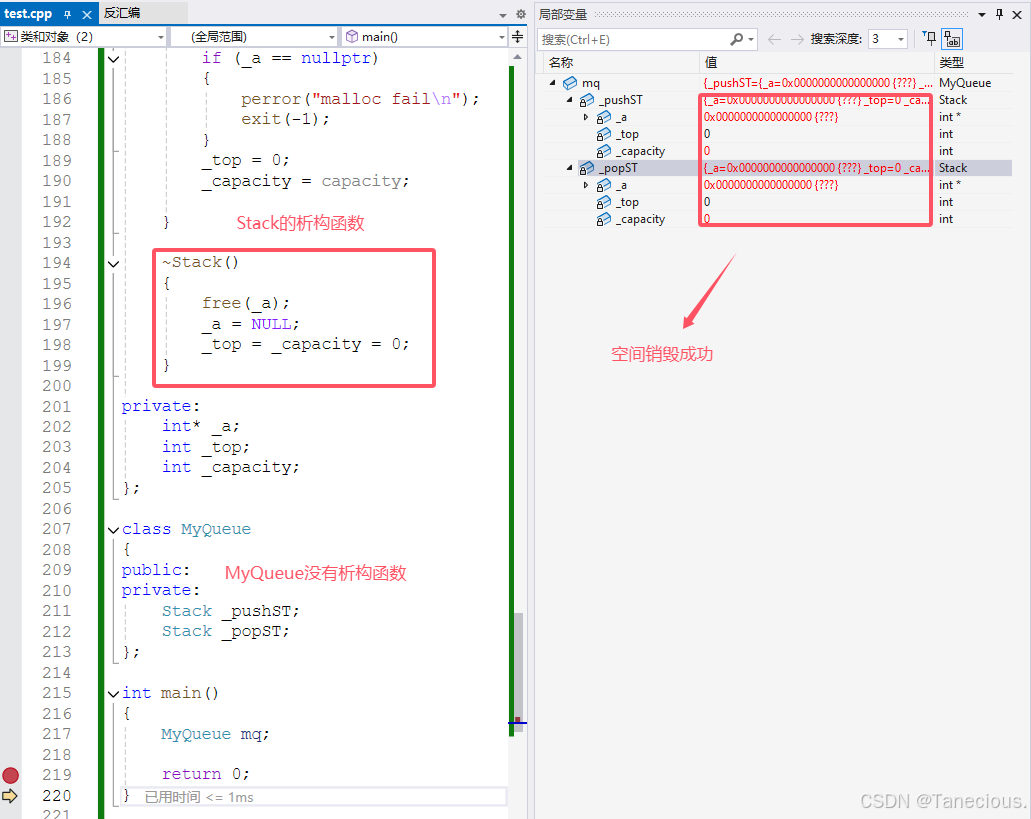Click the _top field icon under _popST

coord(604,203)
